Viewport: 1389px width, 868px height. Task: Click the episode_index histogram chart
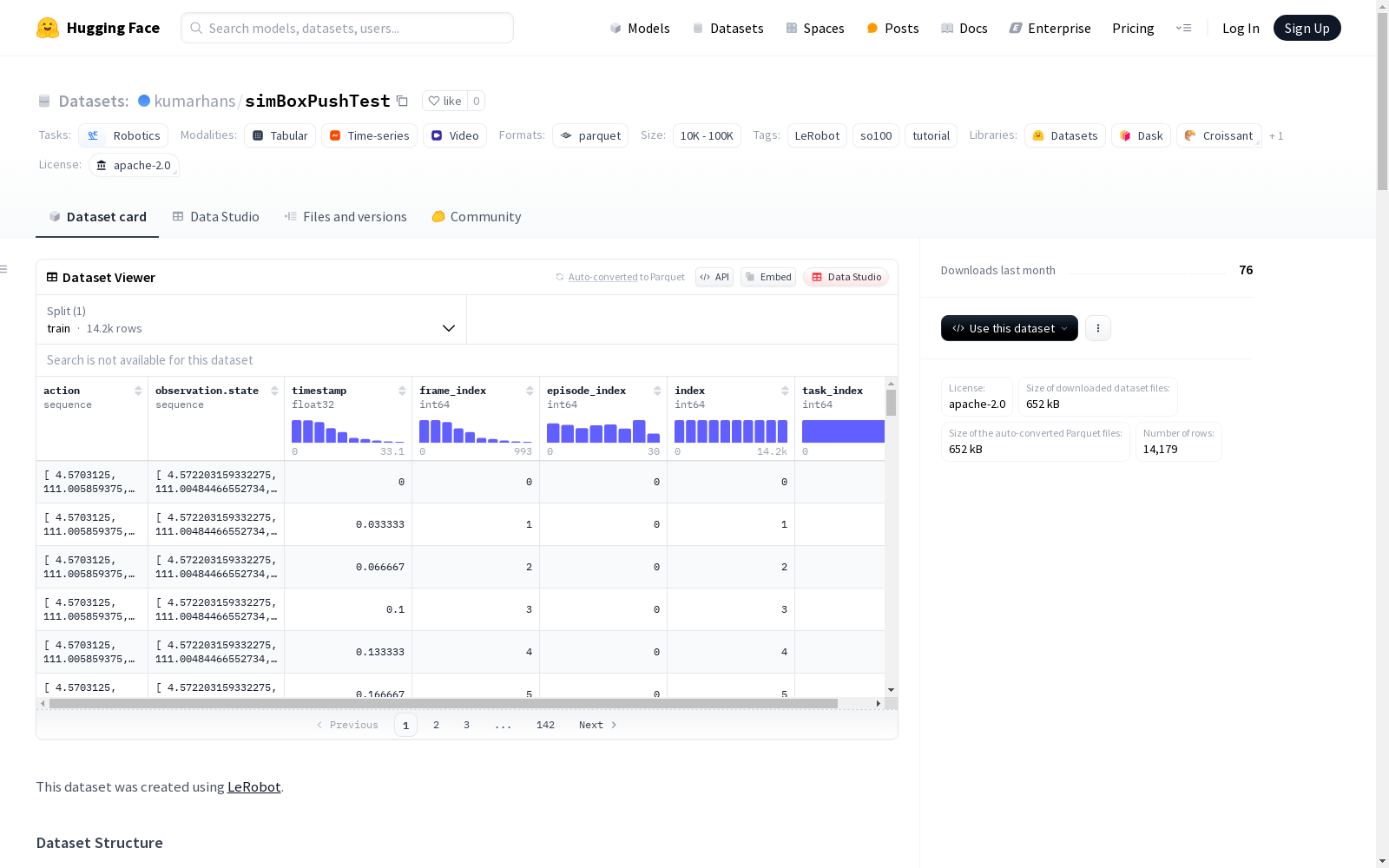(x=603, y=431)
